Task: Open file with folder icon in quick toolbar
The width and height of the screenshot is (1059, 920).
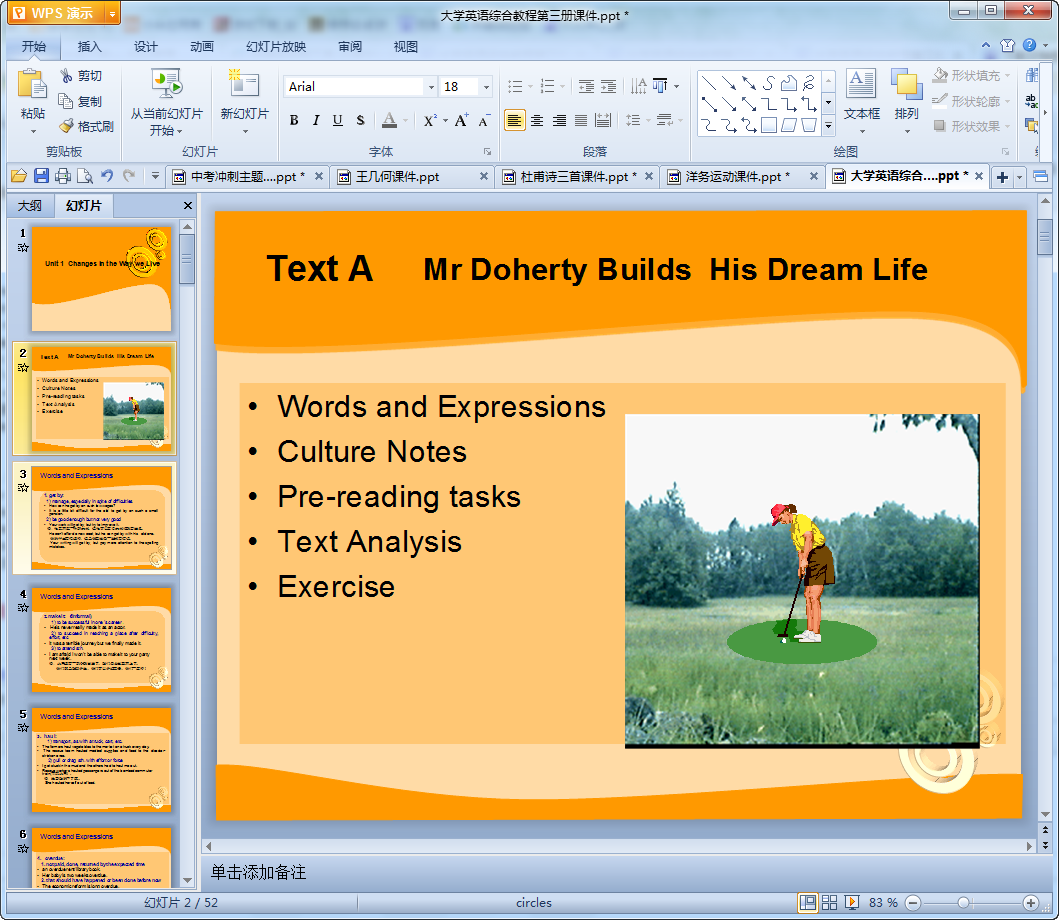Action: [19, 176]
